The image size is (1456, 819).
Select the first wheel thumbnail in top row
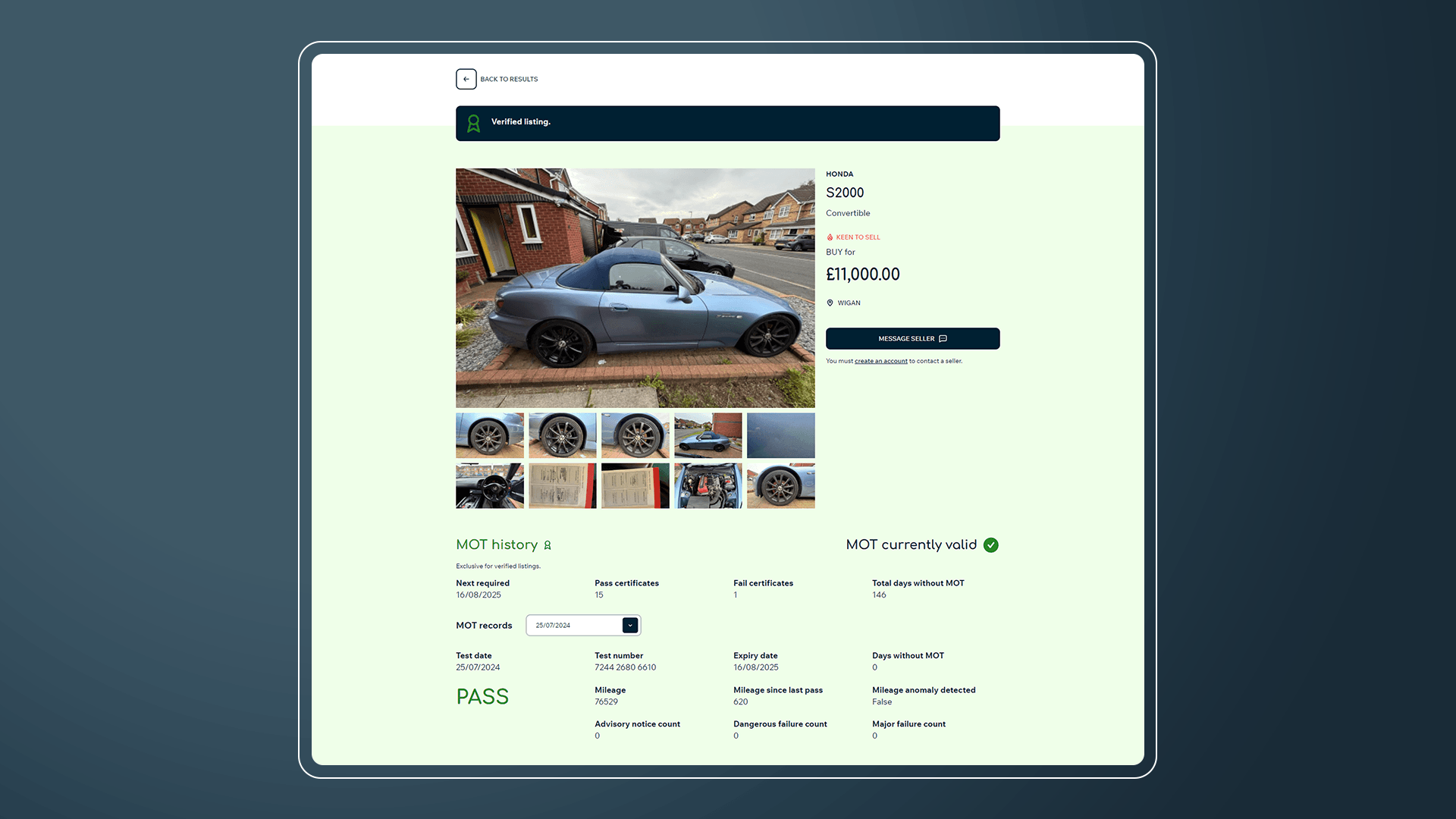(490, 435)
